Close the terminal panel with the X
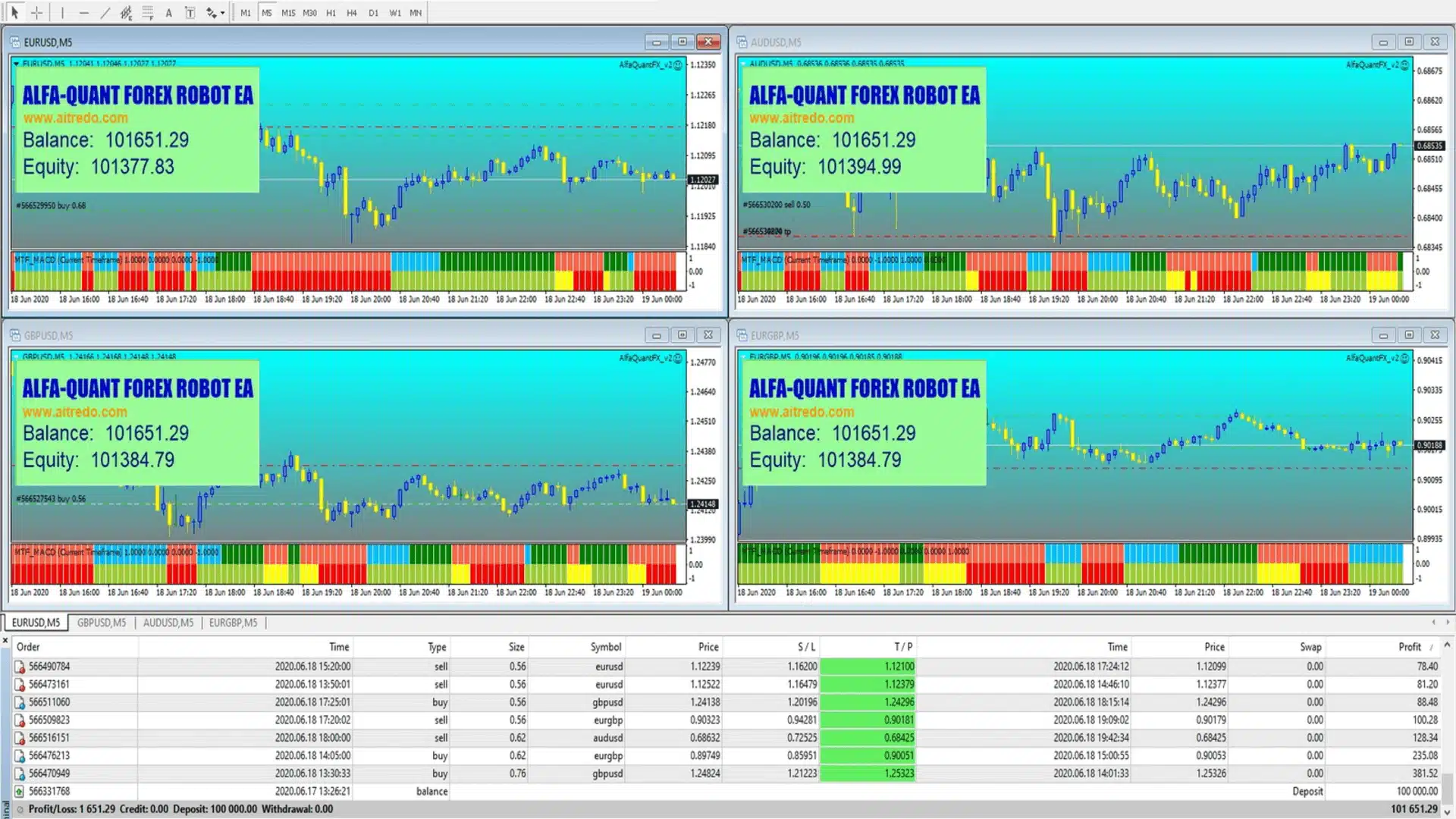 [x=5, y=641]
